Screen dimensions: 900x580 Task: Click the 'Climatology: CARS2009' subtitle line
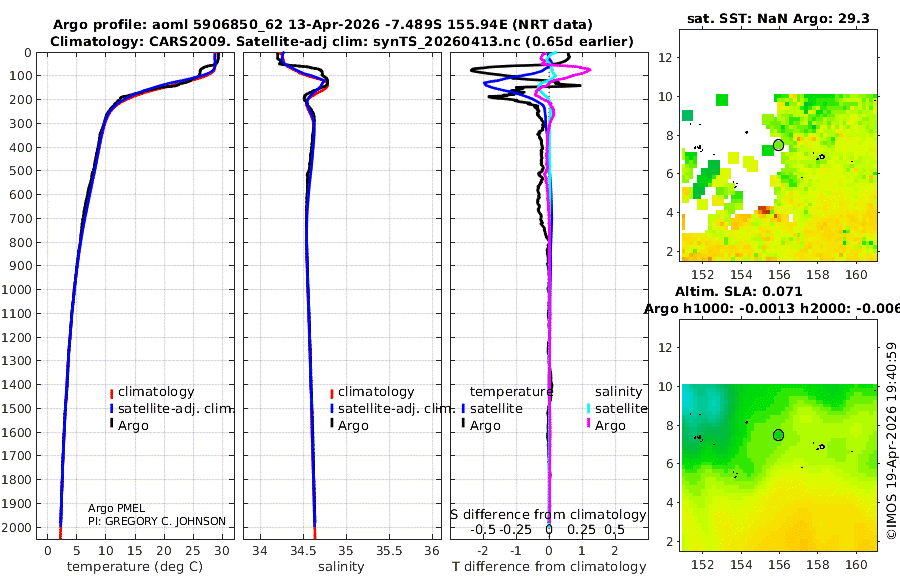pyautogui.click(x=342, y=41)
